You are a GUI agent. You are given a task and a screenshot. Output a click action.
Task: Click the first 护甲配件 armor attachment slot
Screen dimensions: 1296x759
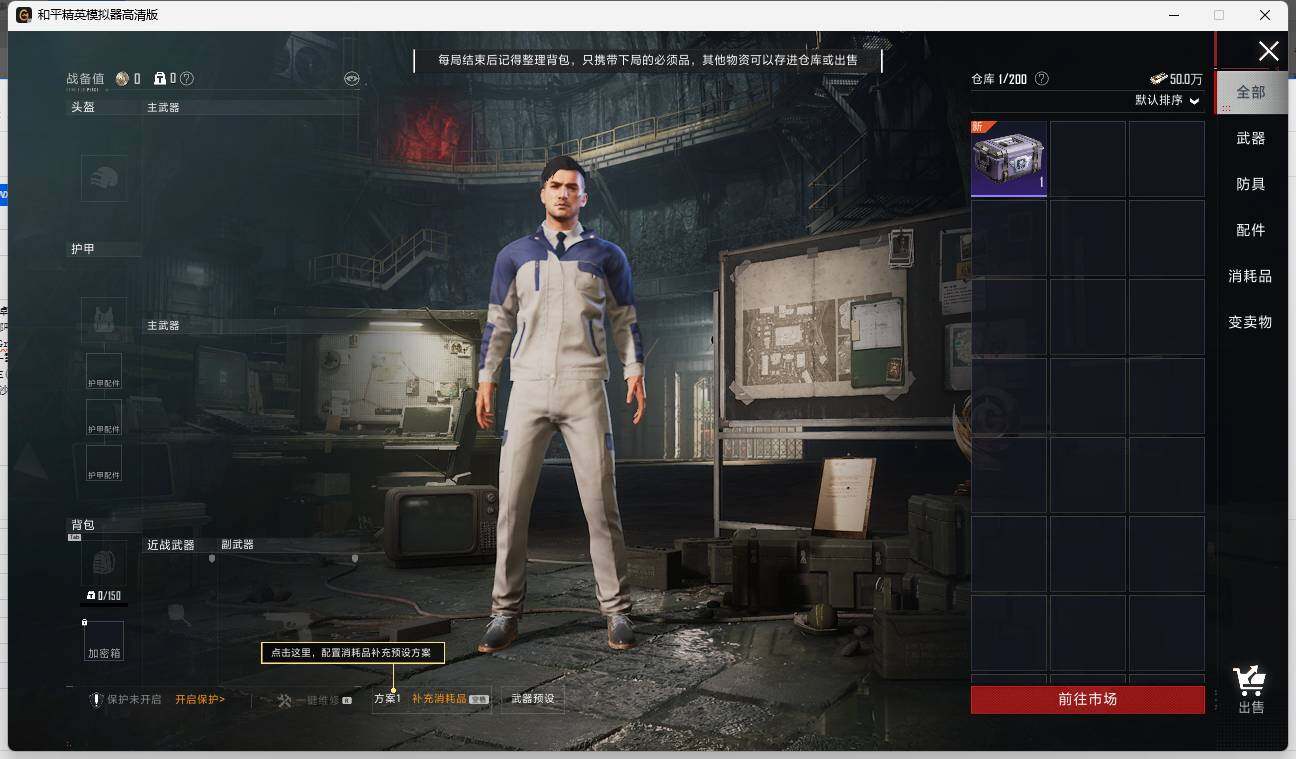(104, 372)
